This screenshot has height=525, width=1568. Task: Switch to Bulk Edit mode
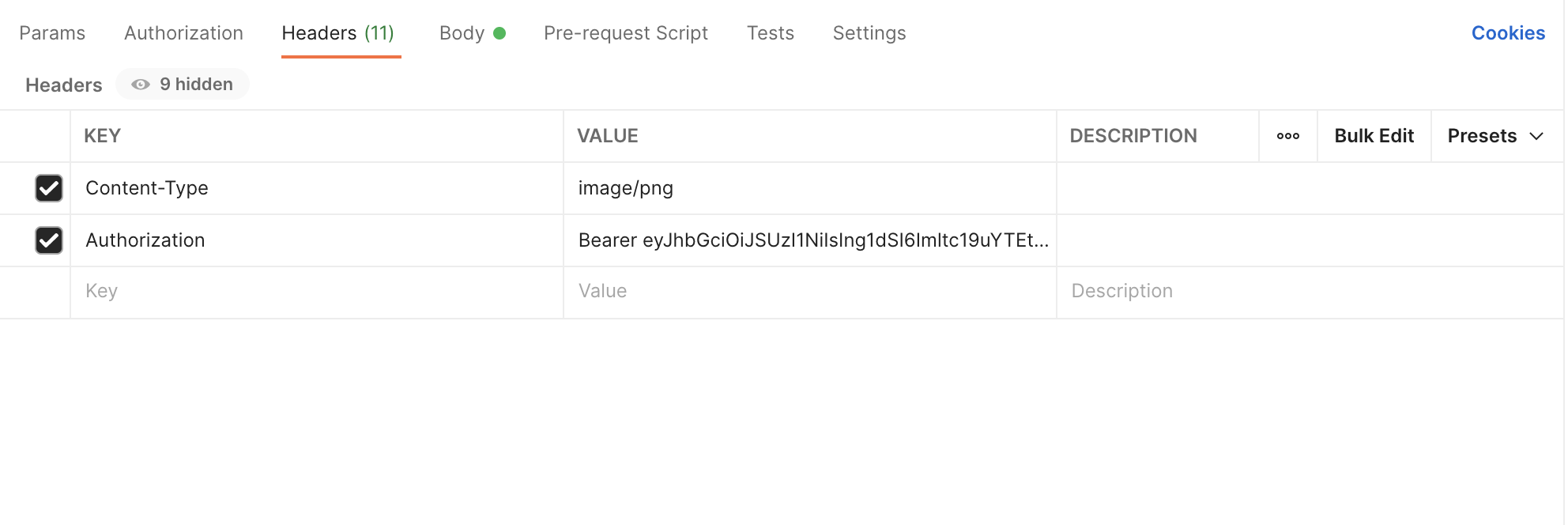(1374, 135)
